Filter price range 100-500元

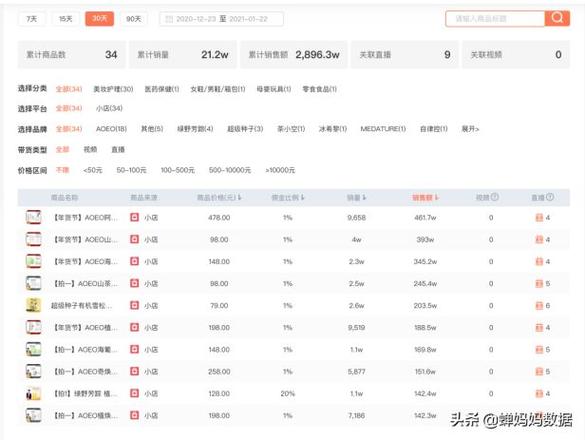coord(177,170)
